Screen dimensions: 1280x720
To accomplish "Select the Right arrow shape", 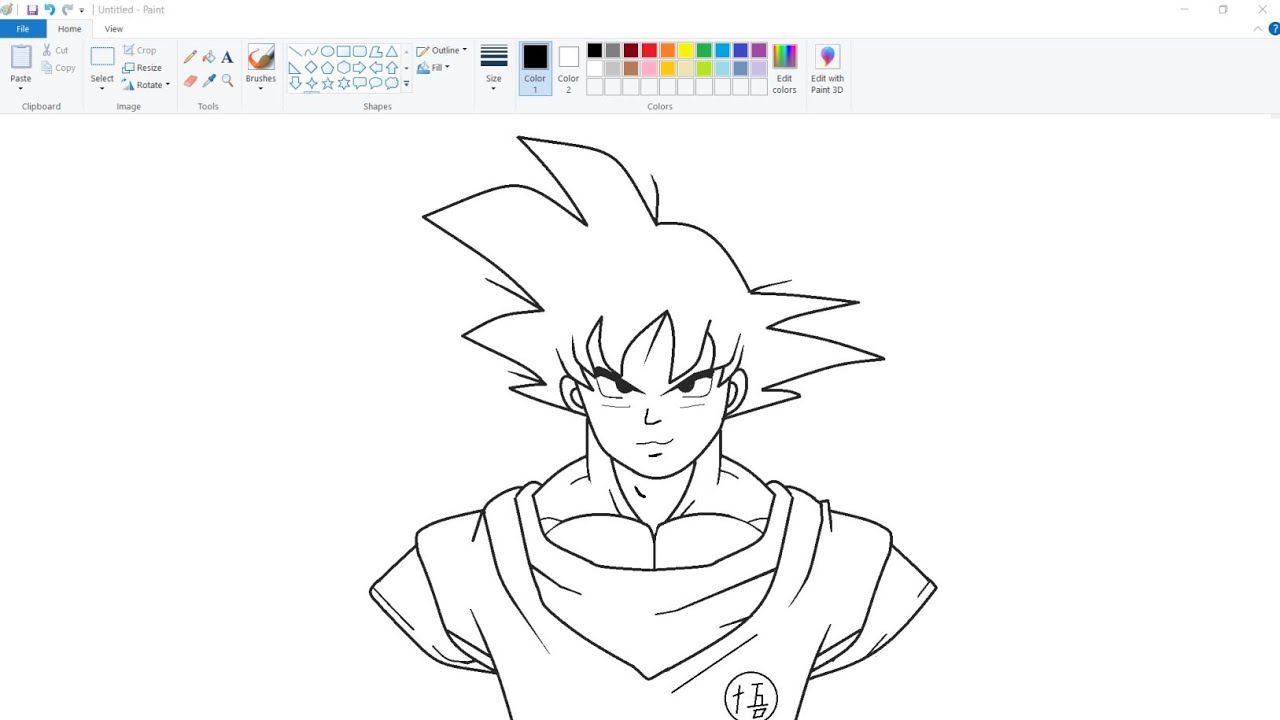I will pyautogui.click(x=360, y=68).
